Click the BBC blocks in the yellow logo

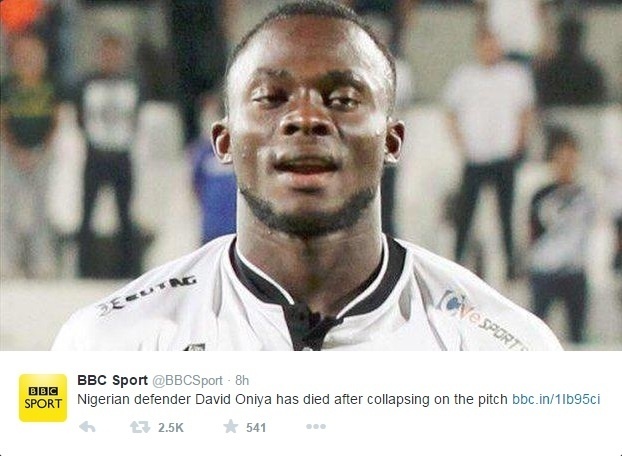[x=43, y=391]
